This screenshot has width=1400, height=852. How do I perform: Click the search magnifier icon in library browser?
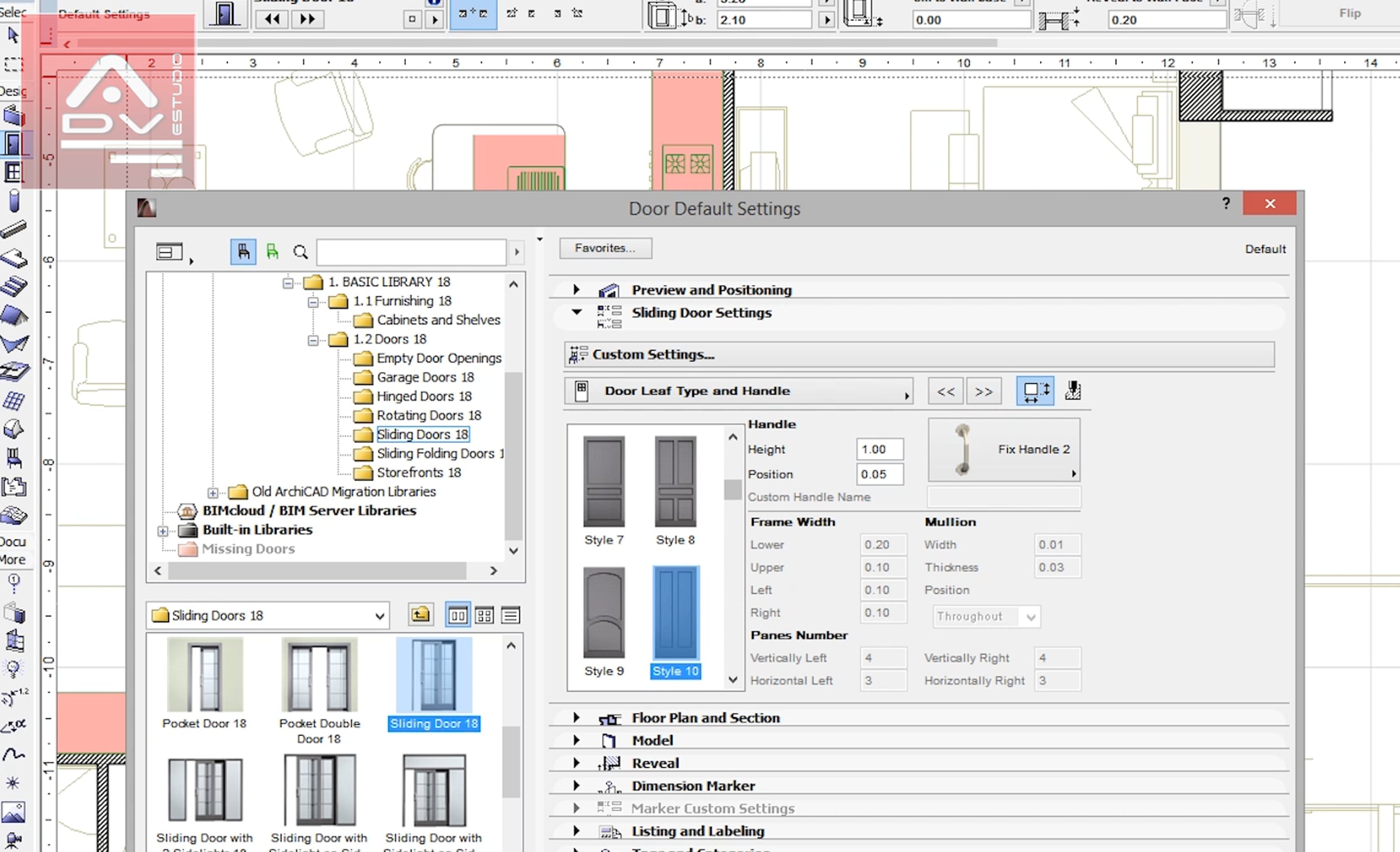[300, 252]
